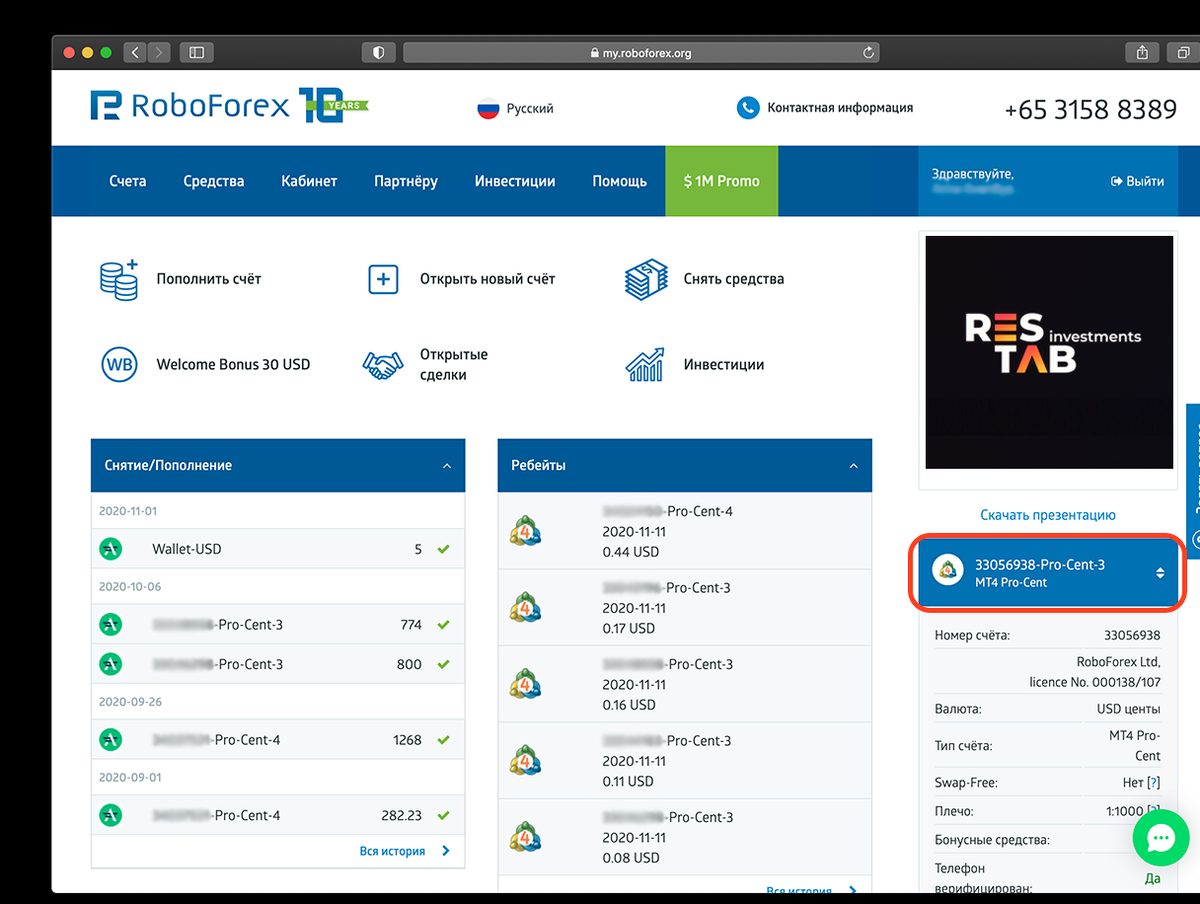Click the Safari forward navigation arrow
This screenshot has height=904, width=1200.
[x=160, y=52]
